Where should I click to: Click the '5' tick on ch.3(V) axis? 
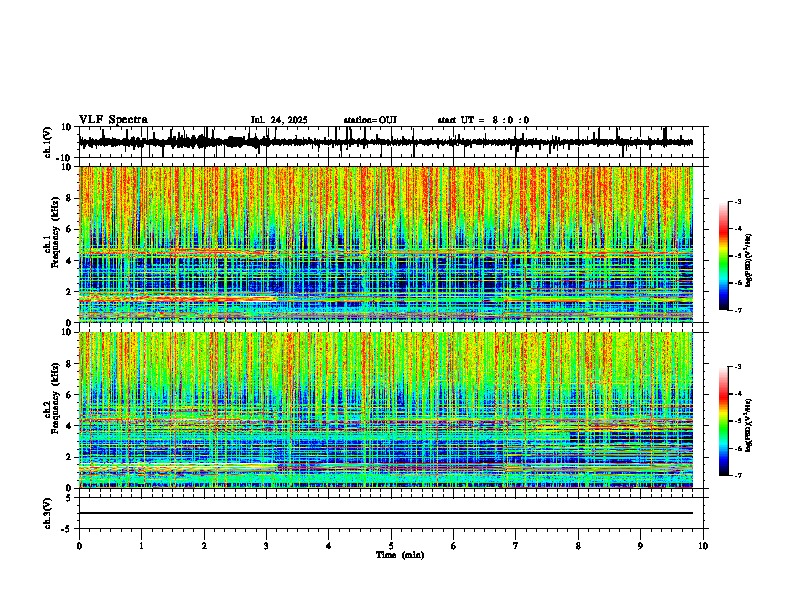point(70,498)
